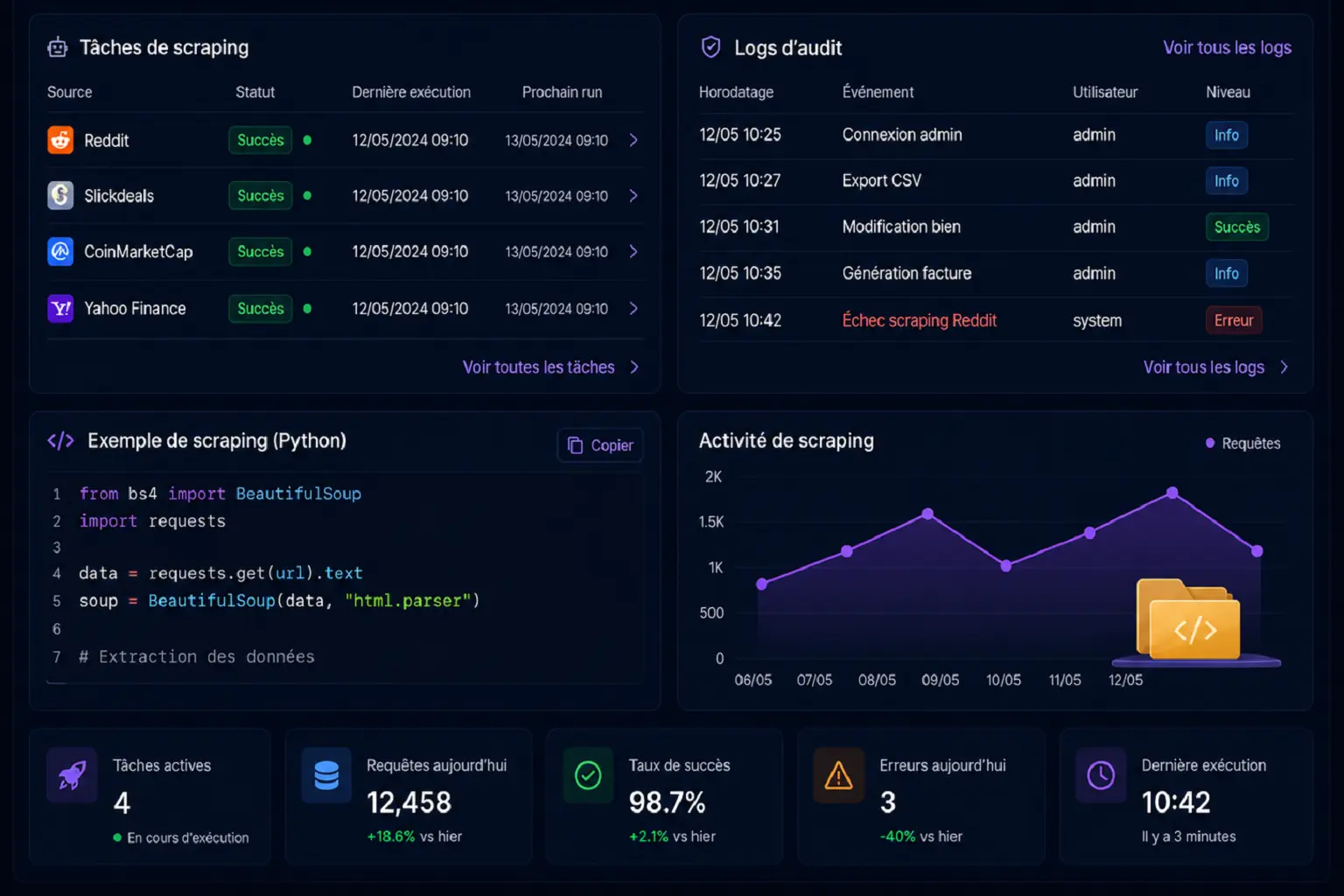Screen dimensions: 1344x896
Task: Click the Succès status badge for Slickdeals
Action: click(x=260, y=196)
